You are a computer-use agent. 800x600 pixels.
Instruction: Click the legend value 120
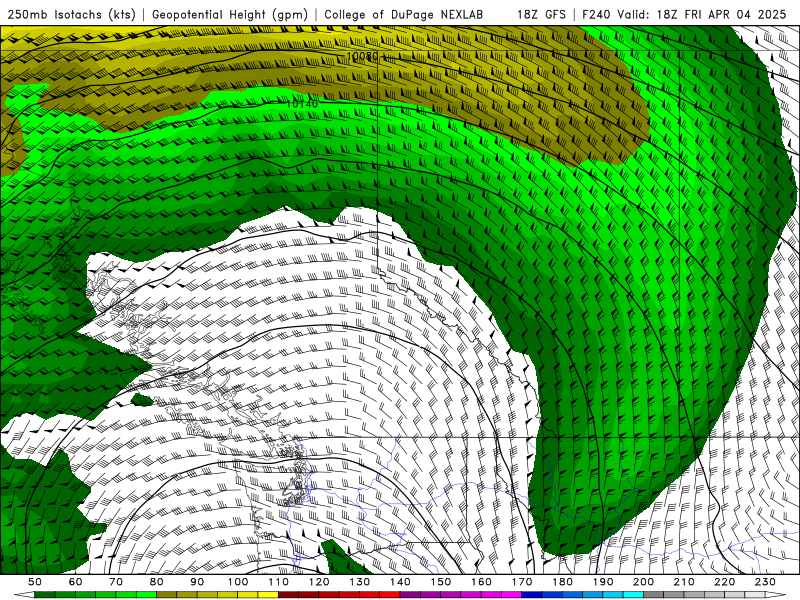pyautogui.click(x=319, y=582)
